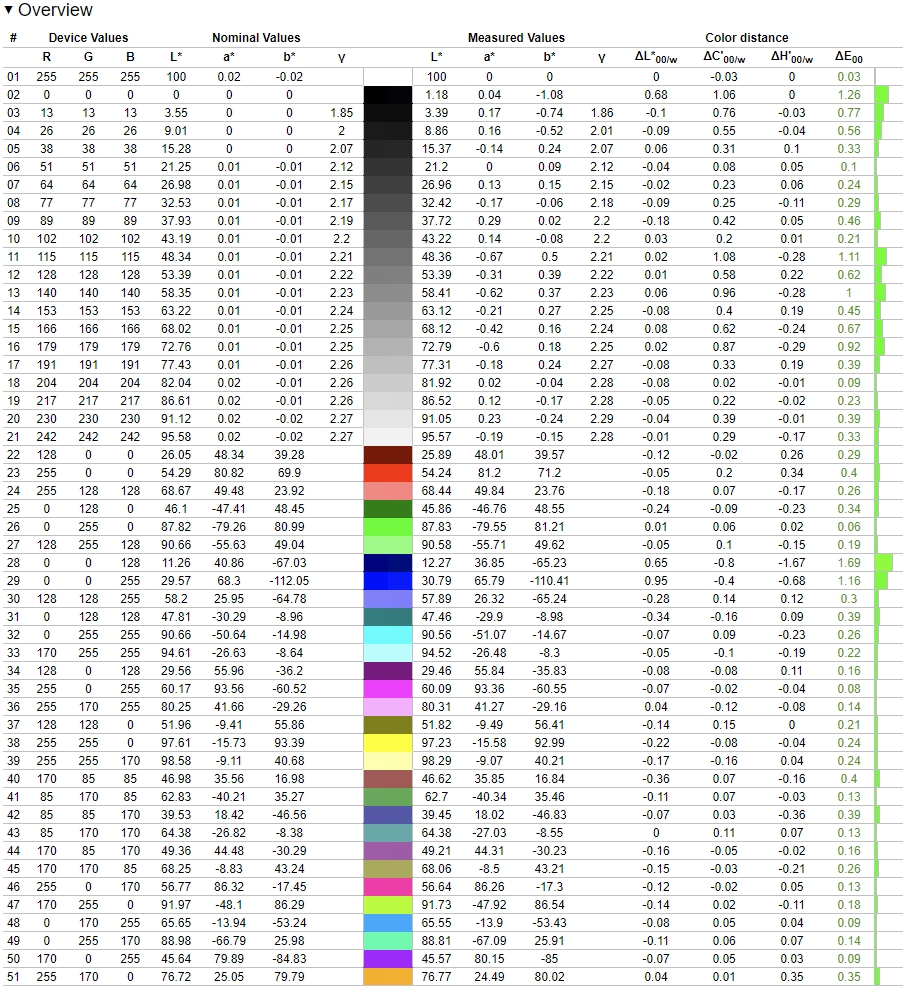Click the ΔC'00/w column header

pos(724,57)
